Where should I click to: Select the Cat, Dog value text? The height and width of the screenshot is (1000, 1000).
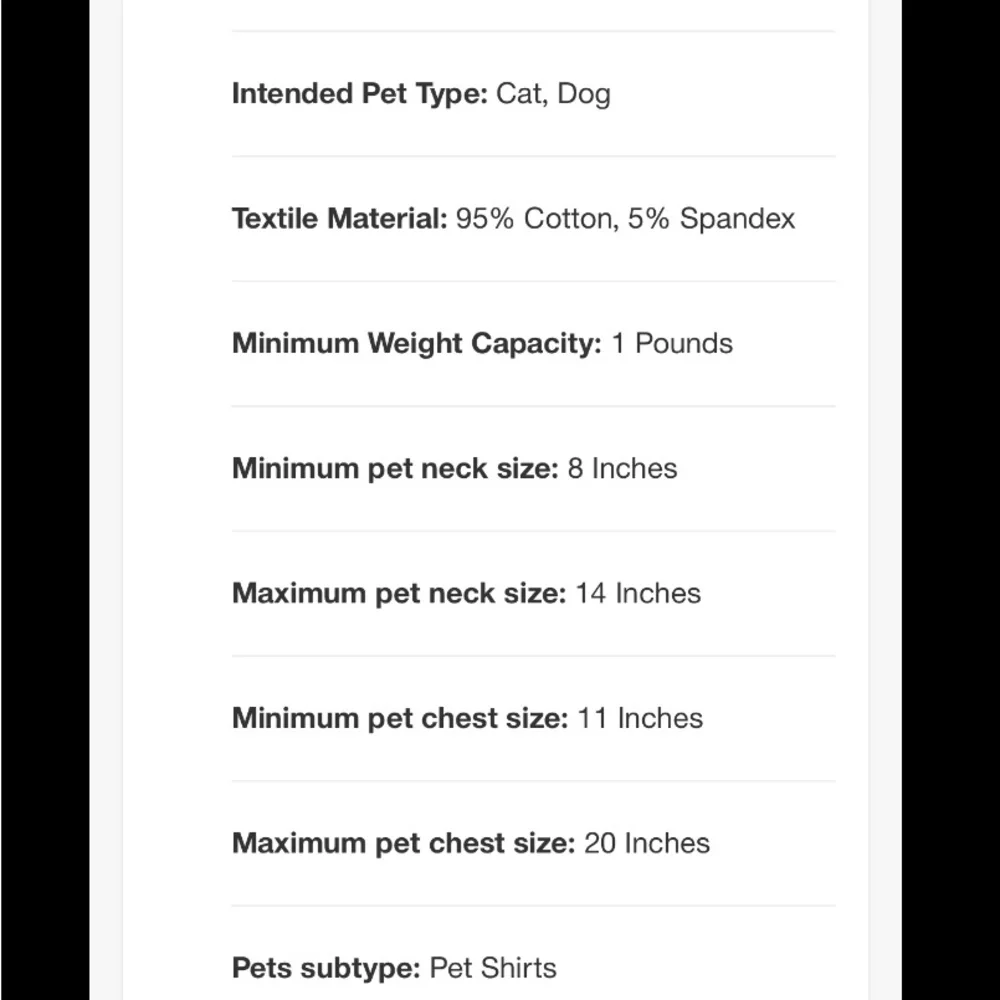[553, 94]
